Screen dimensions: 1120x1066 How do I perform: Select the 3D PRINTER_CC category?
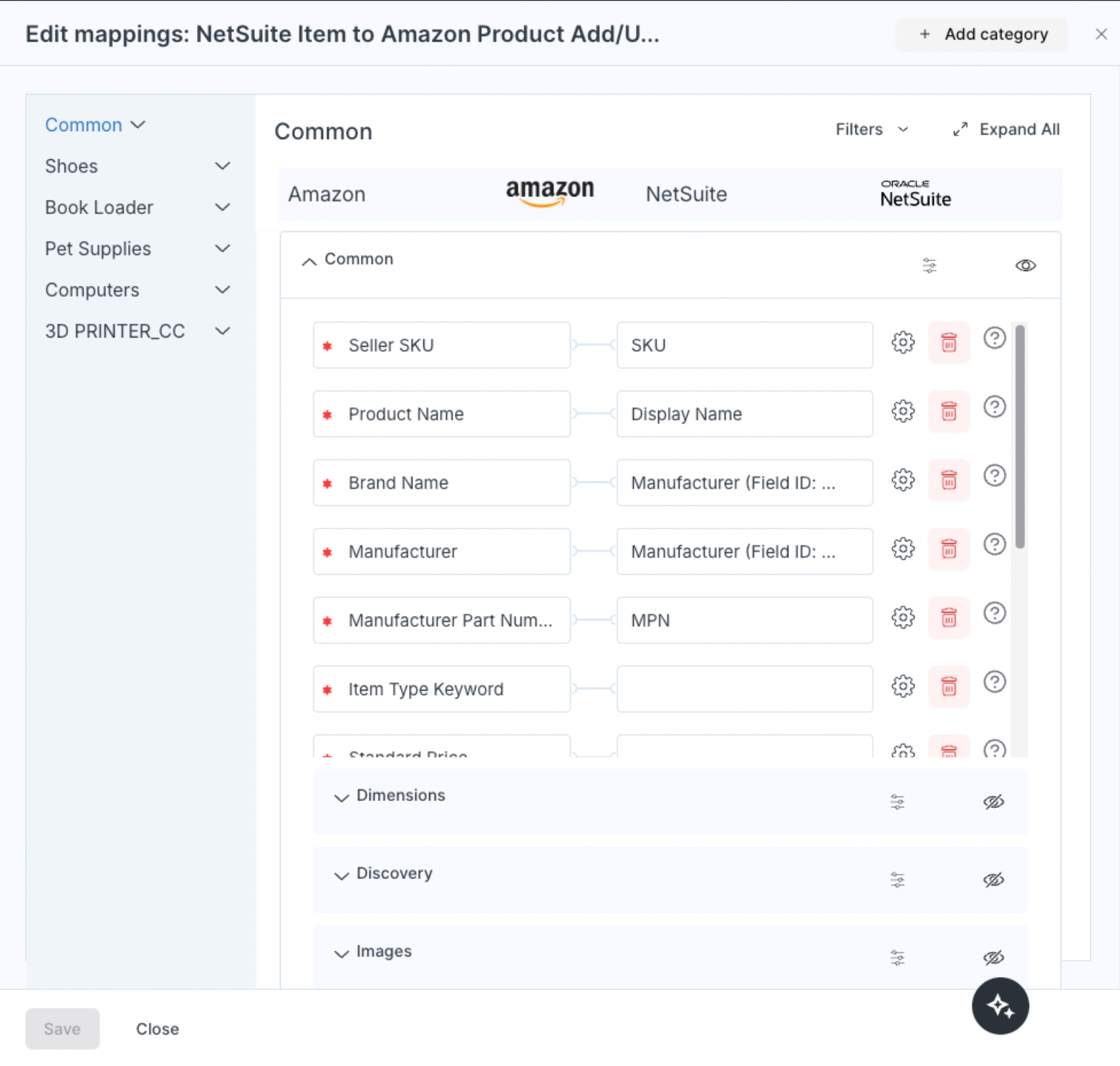tap(115, 331)
